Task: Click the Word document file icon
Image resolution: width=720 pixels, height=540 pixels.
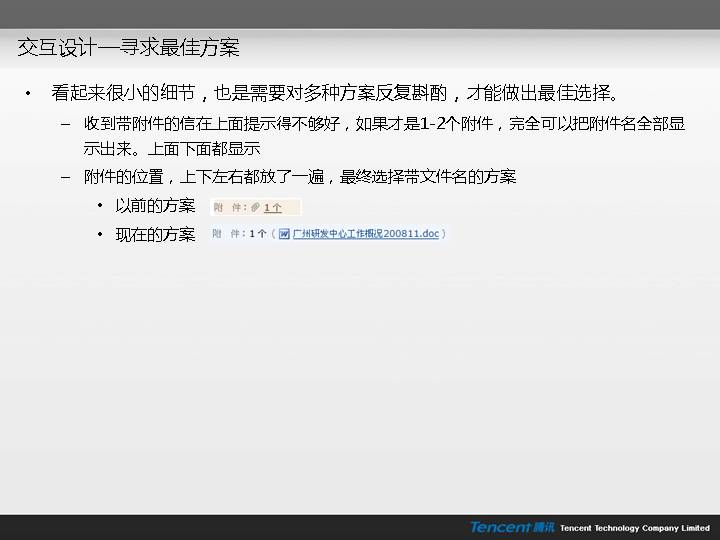Action: pyautogui.click(x=284, y=234)
